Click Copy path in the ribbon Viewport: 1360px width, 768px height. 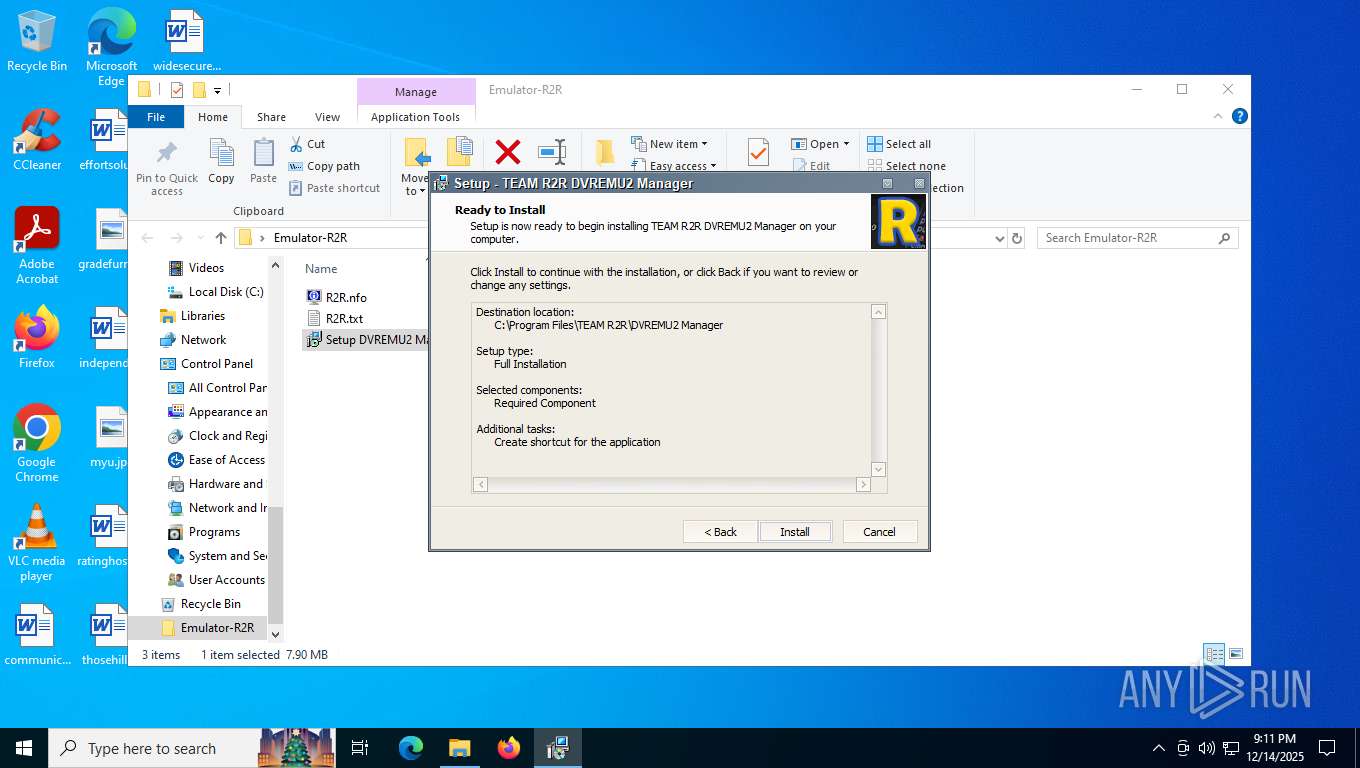tap(324, 166)
